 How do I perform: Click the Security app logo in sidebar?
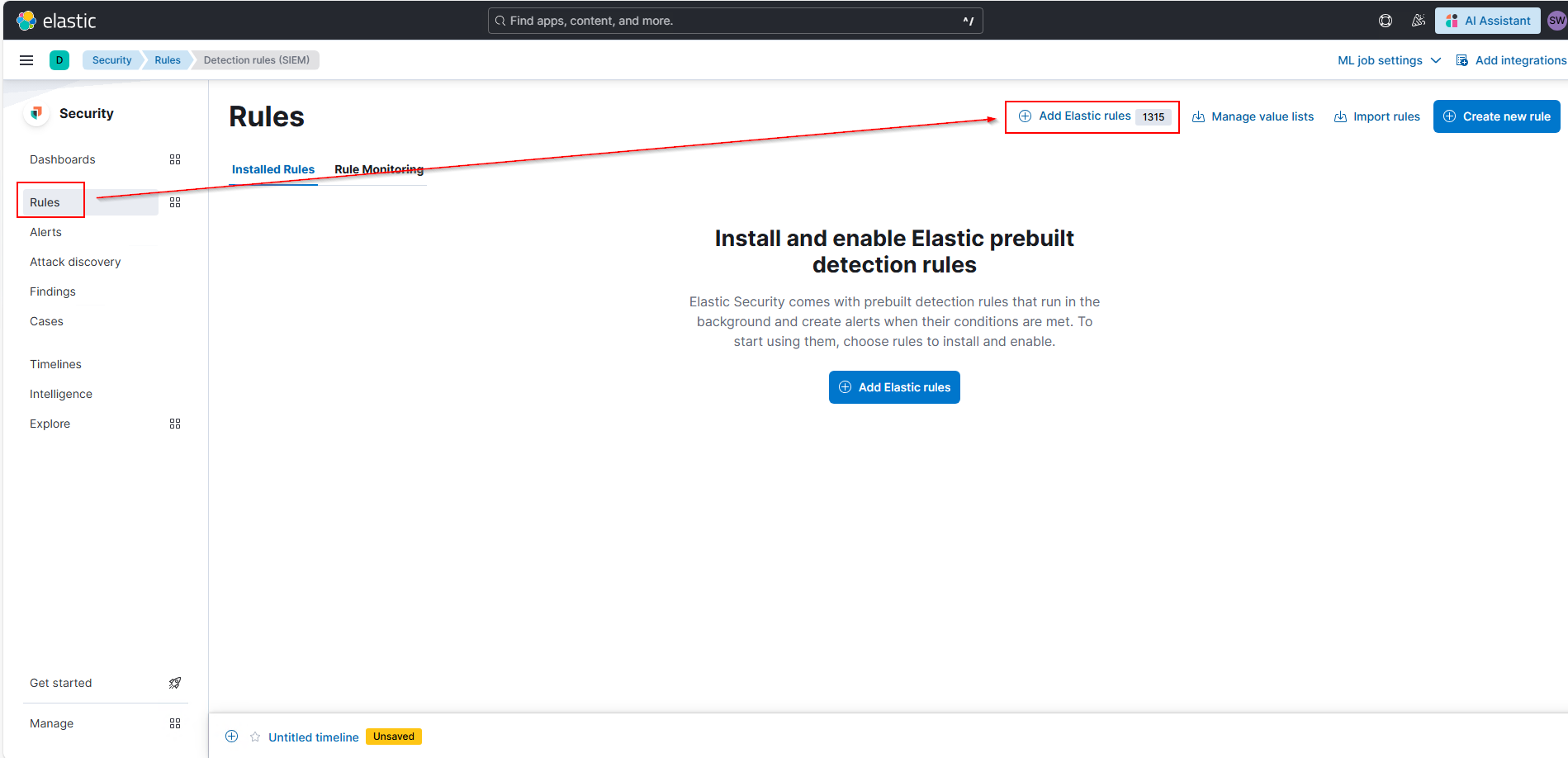(x=36, y=113)
